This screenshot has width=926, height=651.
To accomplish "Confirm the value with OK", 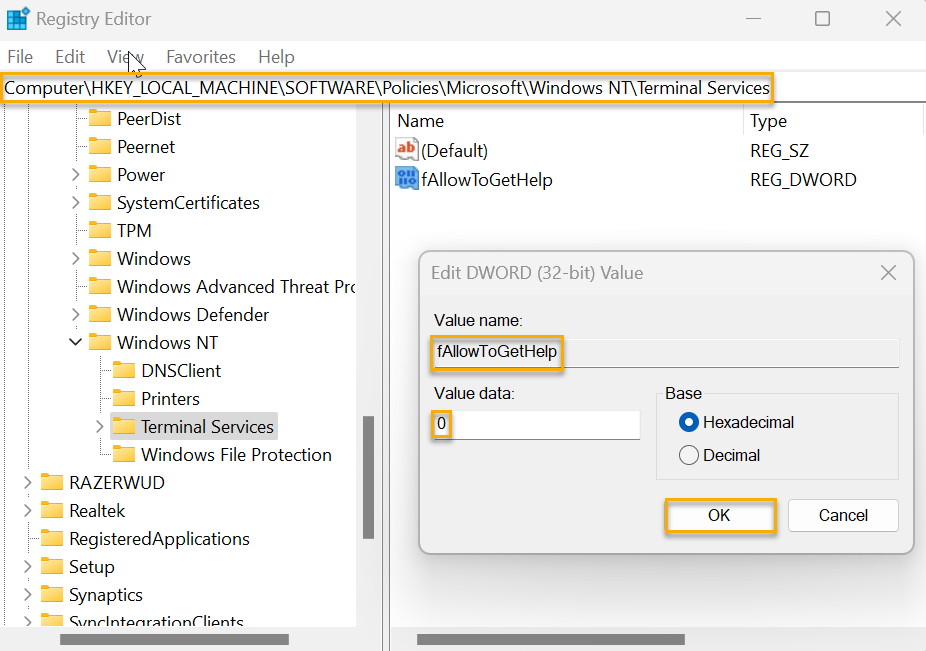I will (720, 515).
